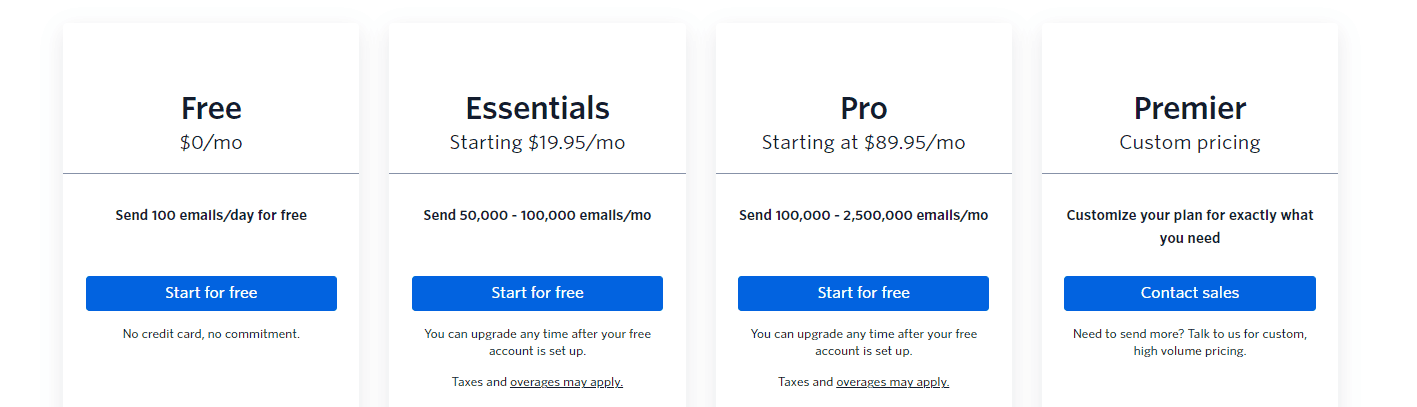This screenshot has width=1417, height=407.
Task: Click the Starting $19.95/mo price text
Action: pos(537,143)
